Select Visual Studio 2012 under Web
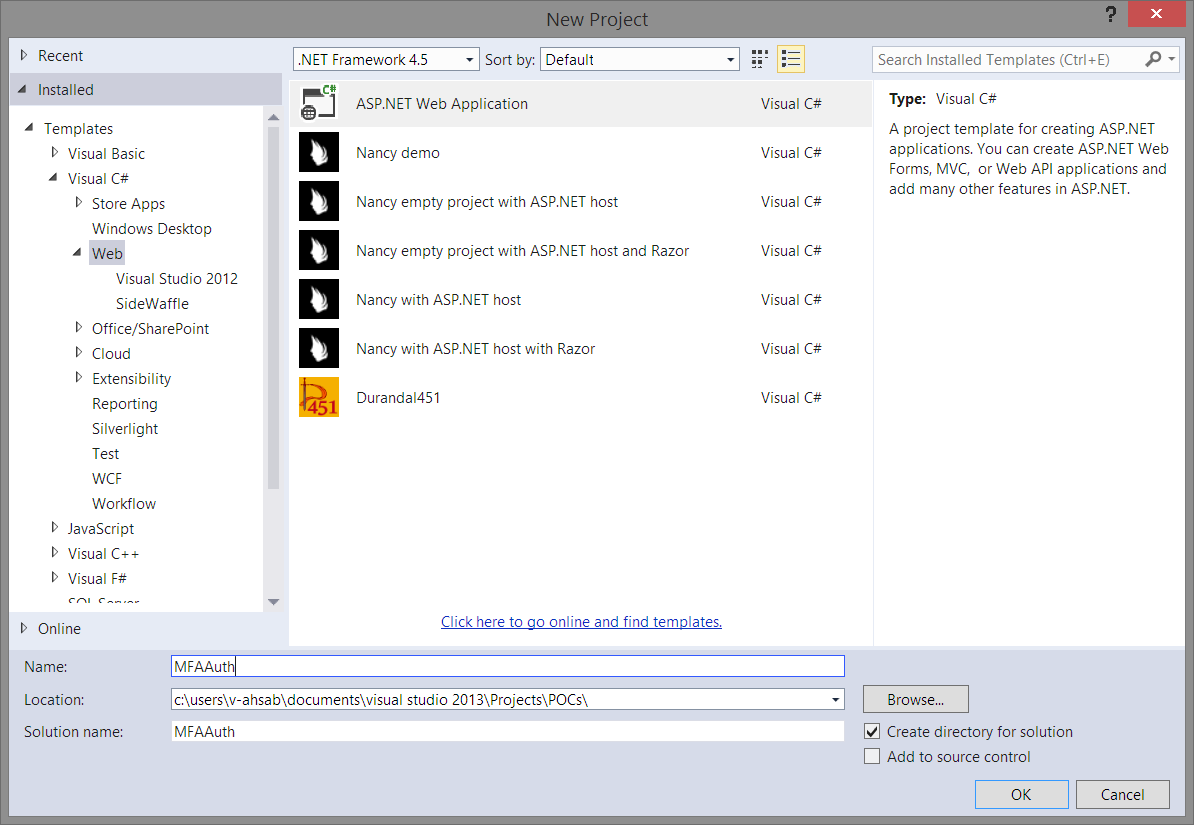Image resolution: width=1194 pixels, height=825 pixels. (177, 279)
